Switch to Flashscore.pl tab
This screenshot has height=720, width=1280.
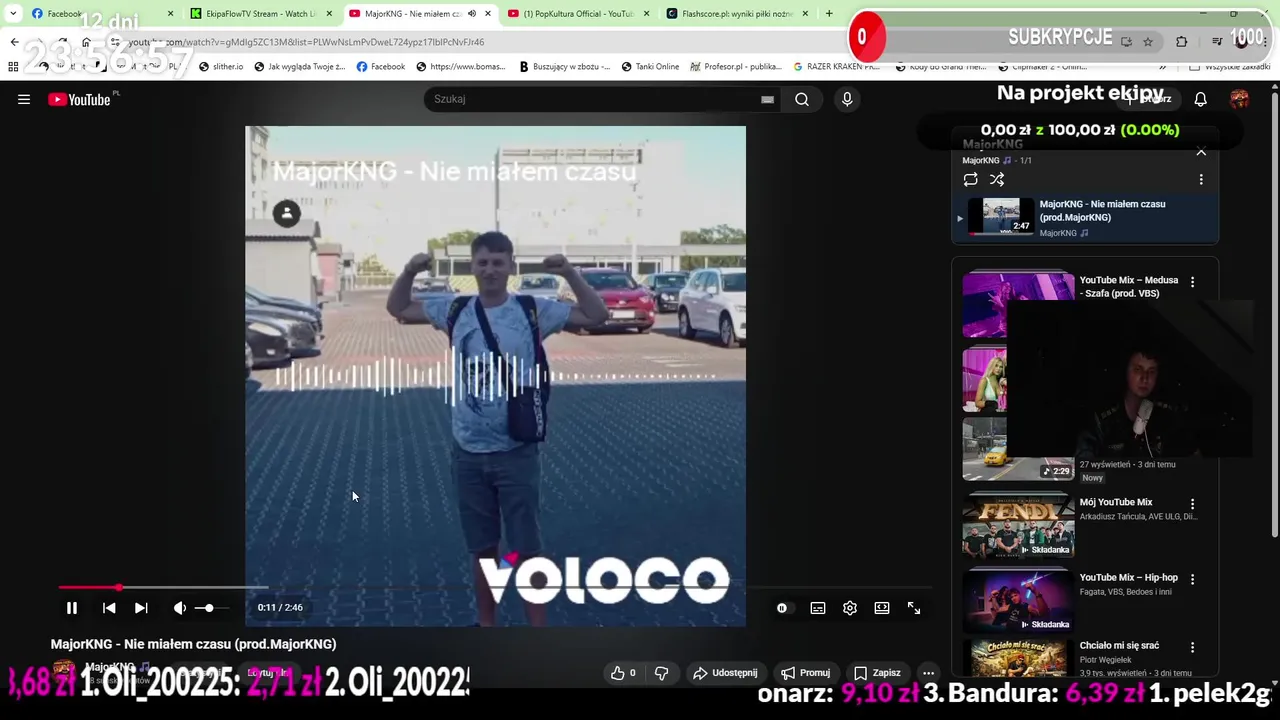click(737, 14)
